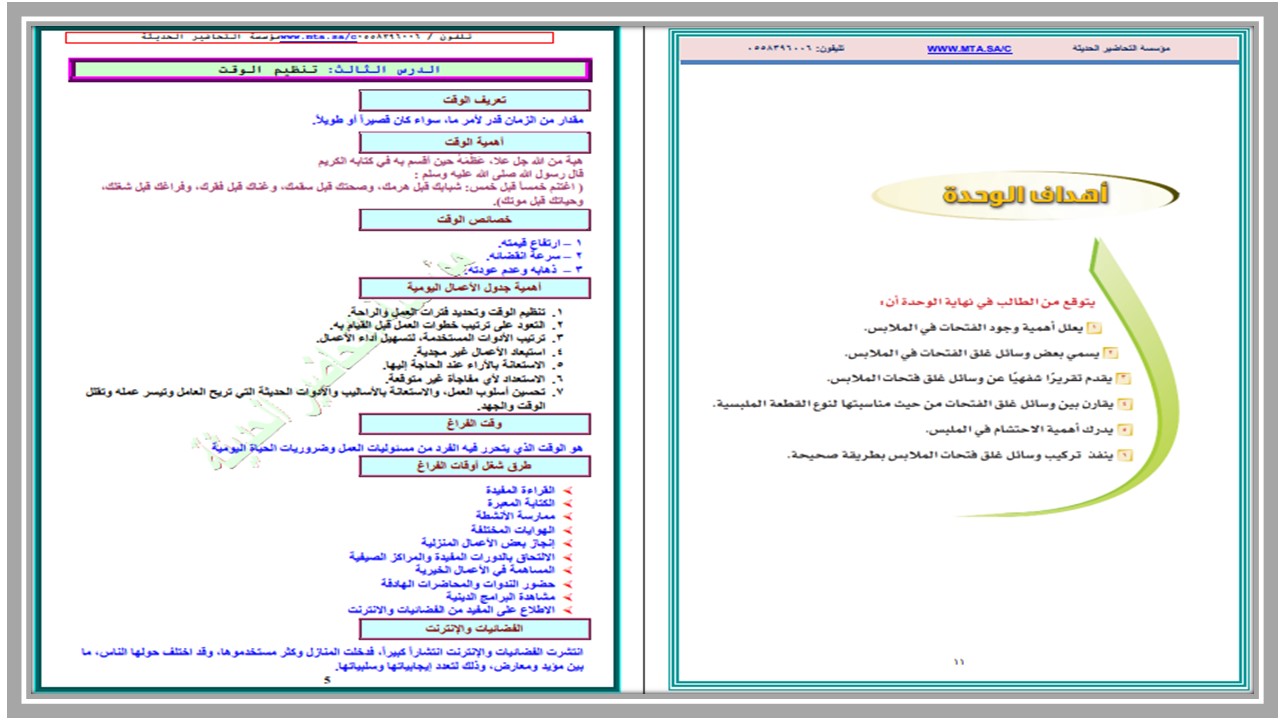1280x720 pixels.
Task: Click the phone number in right page header
Action: click(x=796, y=48)
